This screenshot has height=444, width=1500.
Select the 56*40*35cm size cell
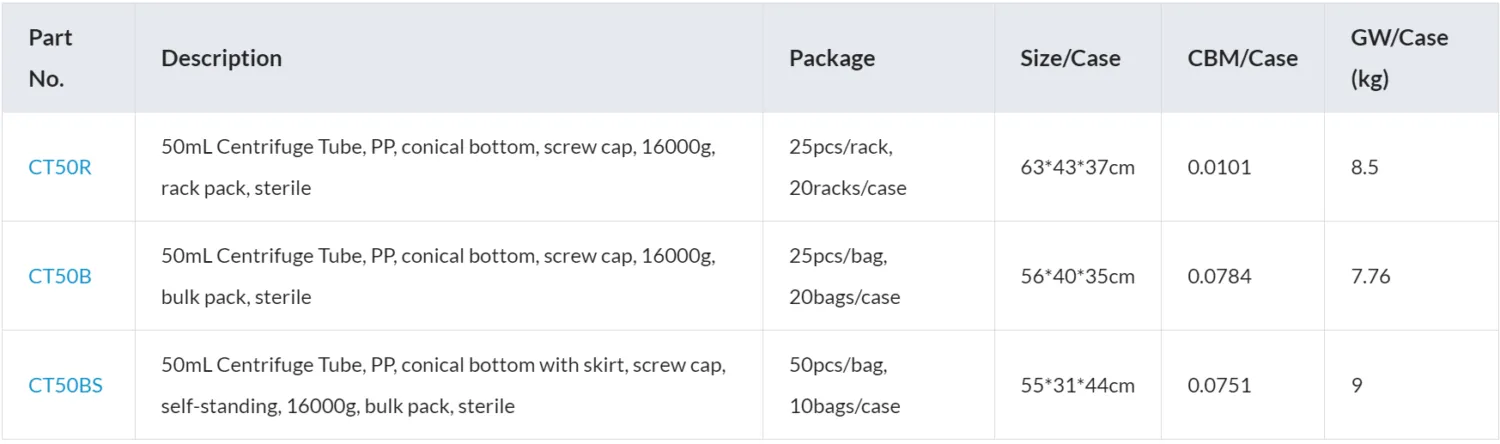(1077, 276)
